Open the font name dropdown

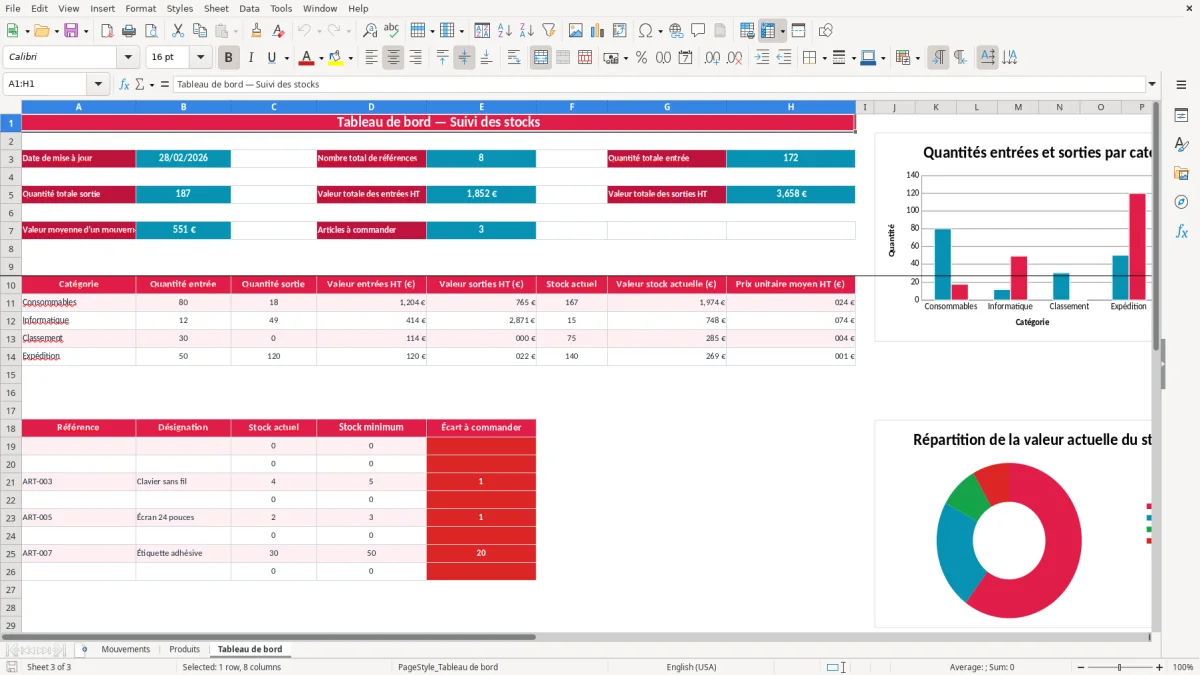(127, 58)
